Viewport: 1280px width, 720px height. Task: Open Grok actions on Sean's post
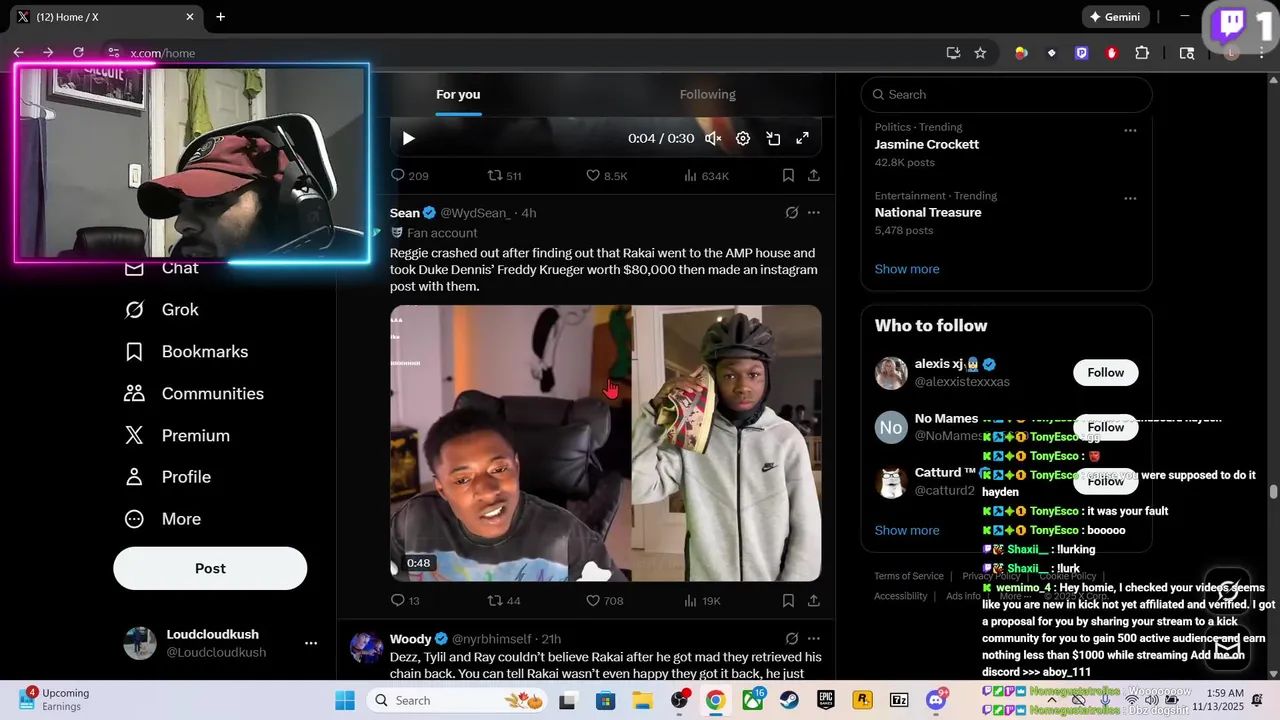[x=792, y=212]
